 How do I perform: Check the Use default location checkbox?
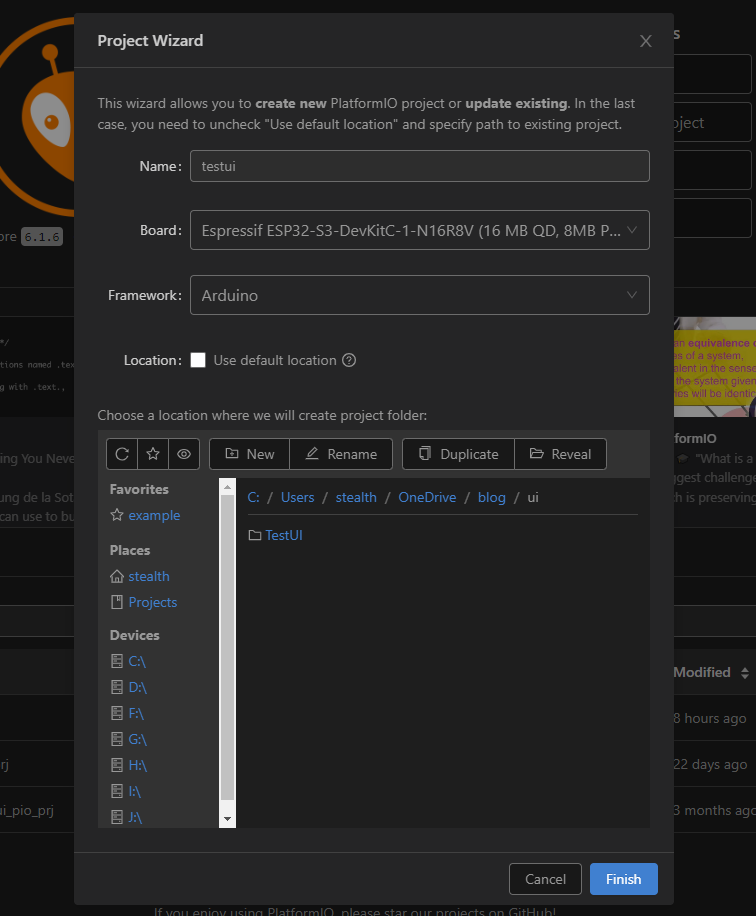(x=198, y=360)
